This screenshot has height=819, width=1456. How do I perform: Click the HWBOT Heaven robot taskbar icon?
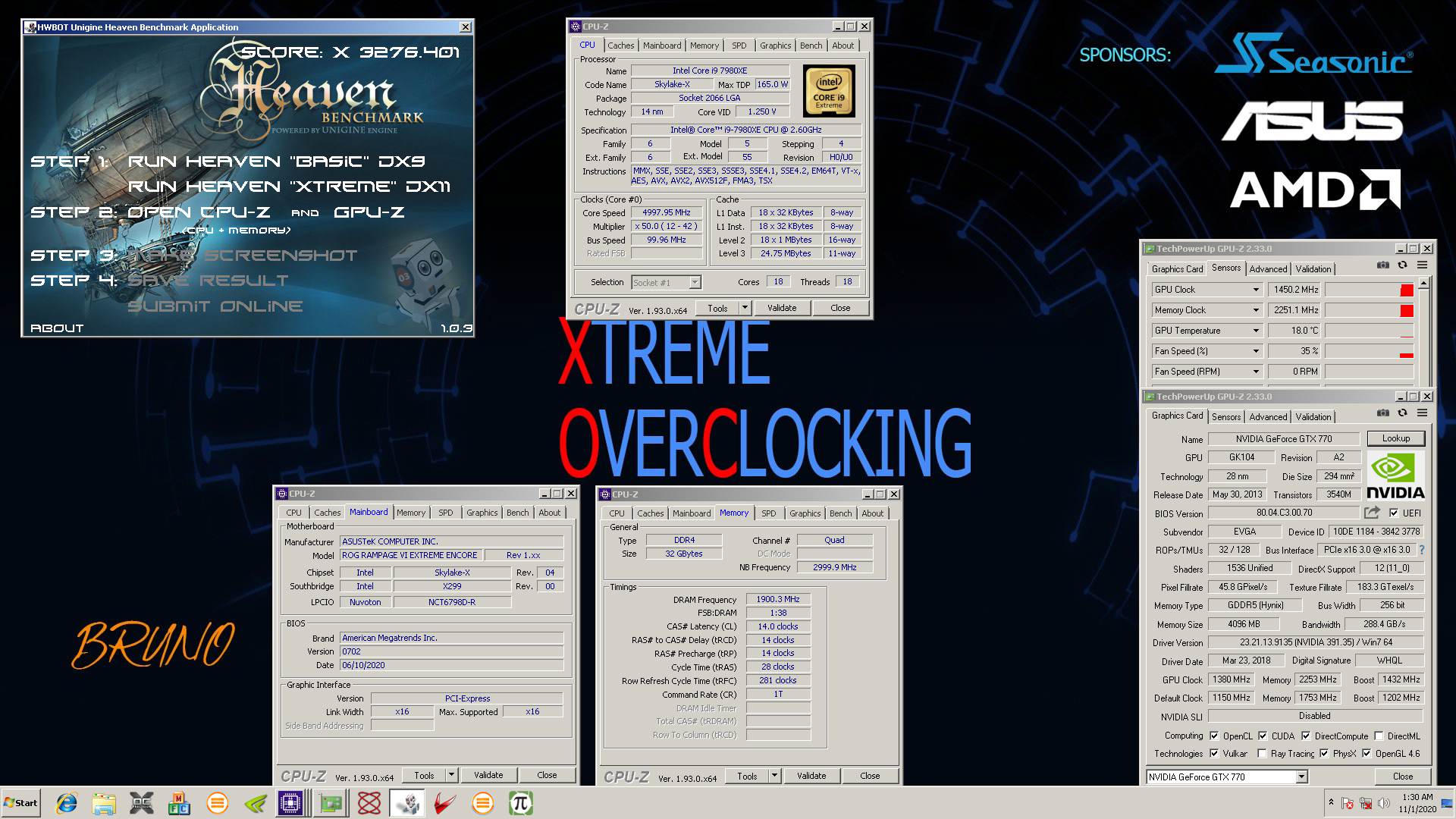coord(407,803)
